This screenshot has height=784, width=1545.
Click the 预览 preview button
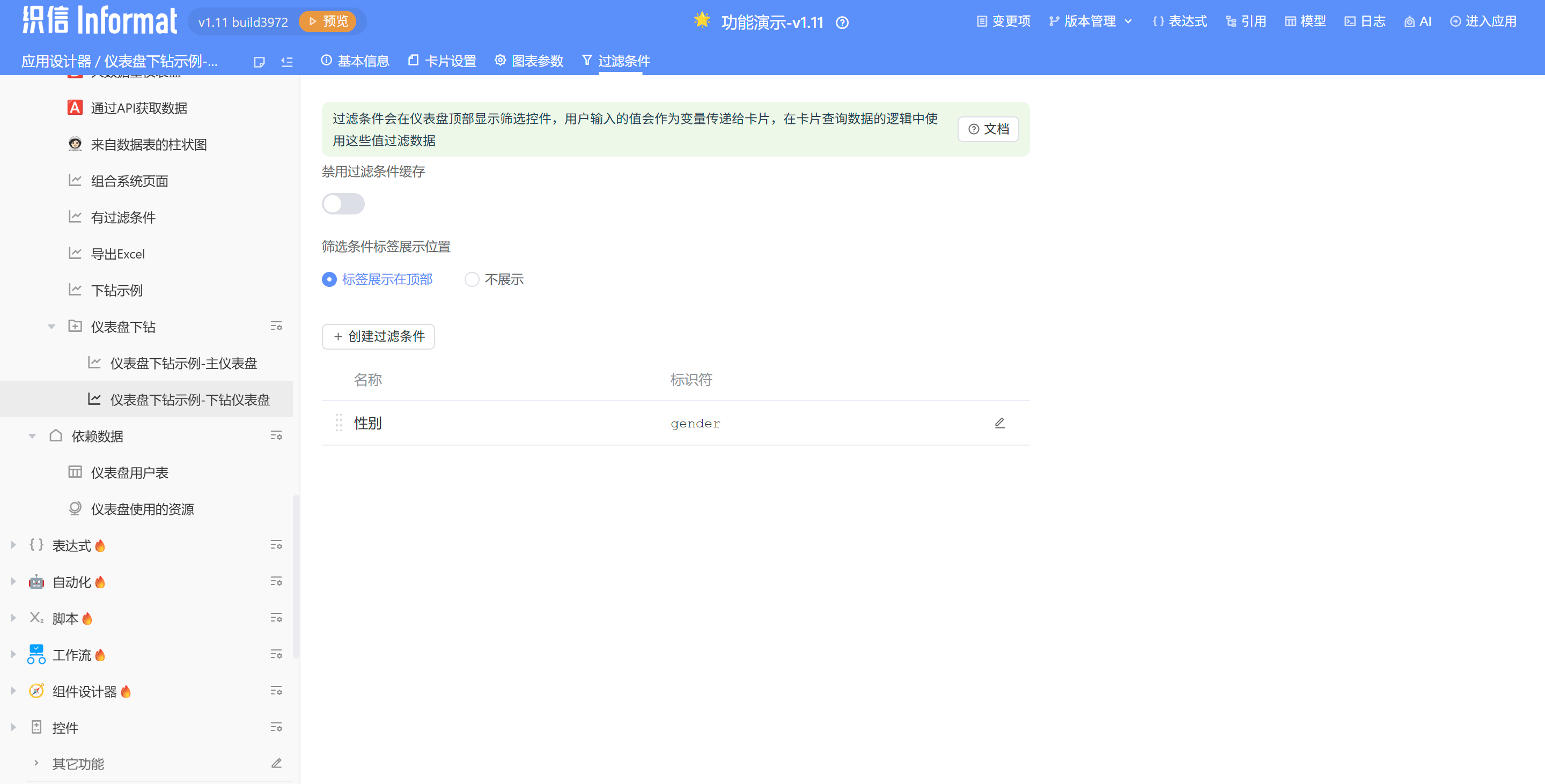pyautogui.click(x=327, y=21)
